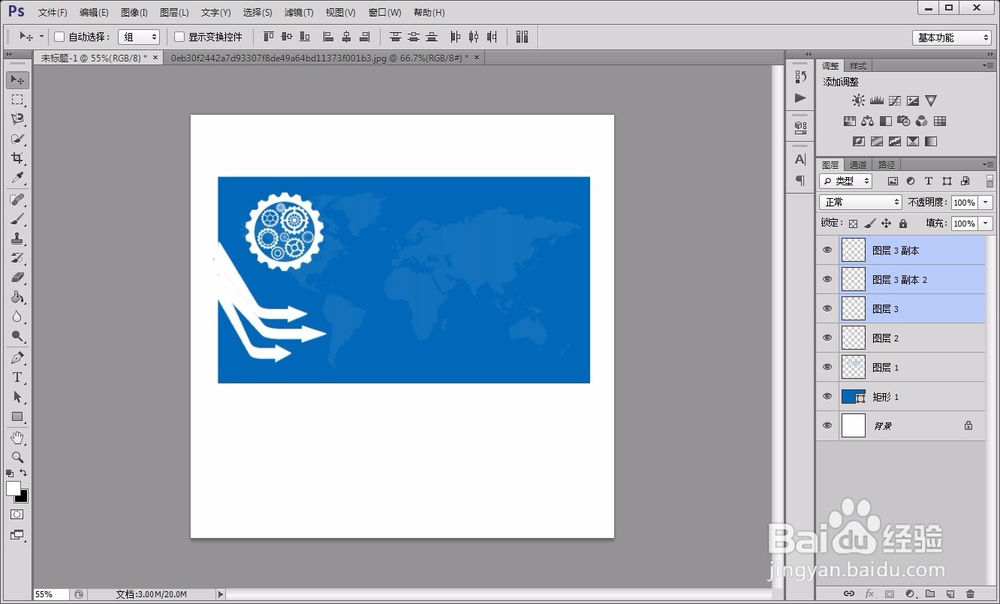The image size is (1000, 604).
Task: Select the Clone Stamp tool
Action: (x=17, y=239)
